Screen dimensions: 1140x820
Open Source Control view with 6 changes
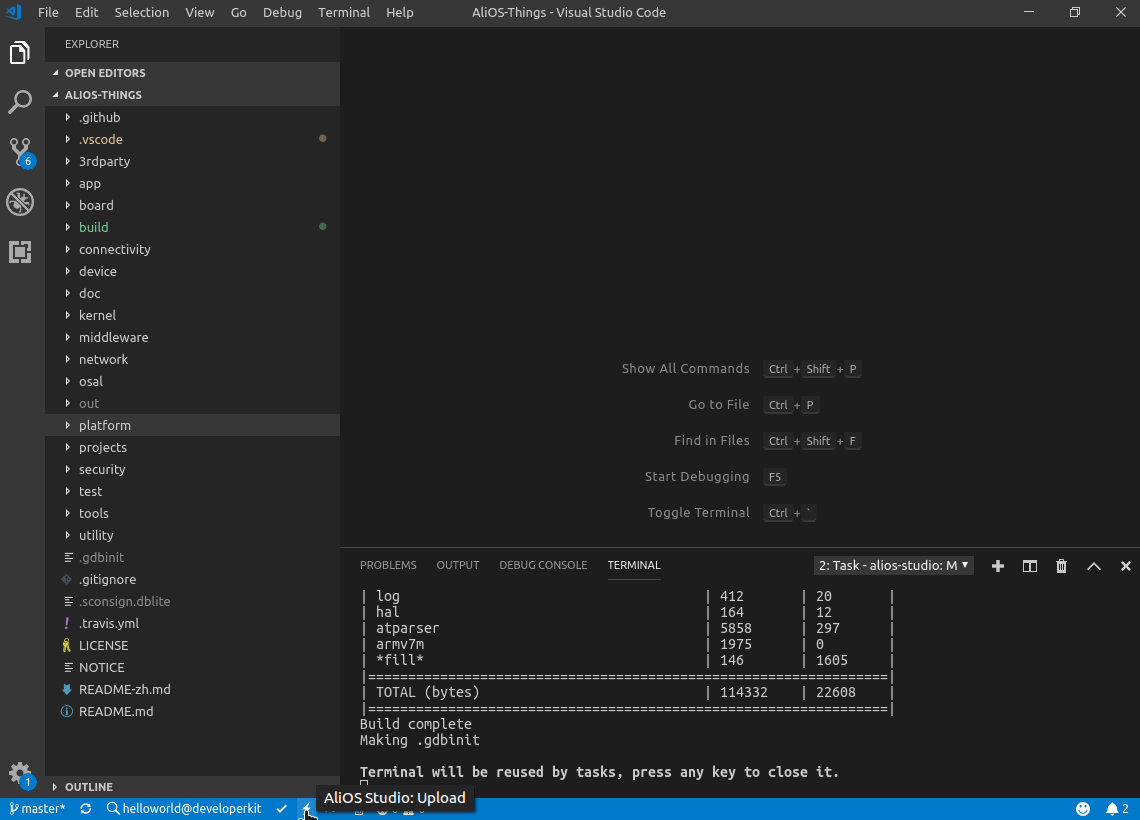[x=20, y=151]
